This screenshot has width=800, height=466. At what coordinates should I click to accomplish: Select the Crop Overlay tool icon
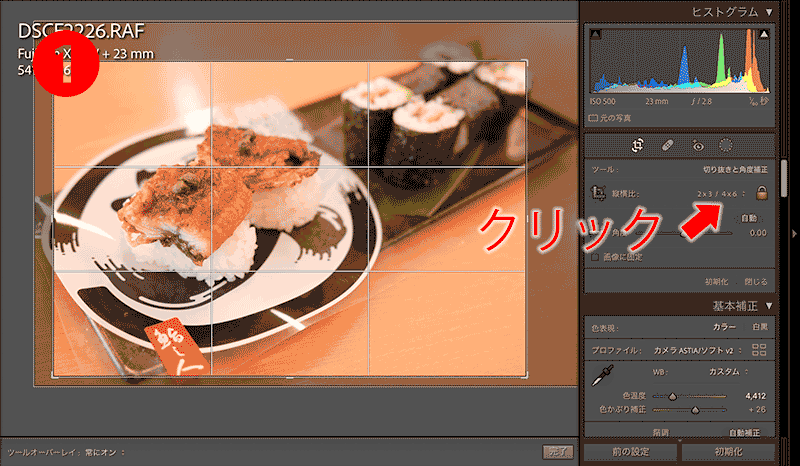pyautogui.click(x=637, y=145)
